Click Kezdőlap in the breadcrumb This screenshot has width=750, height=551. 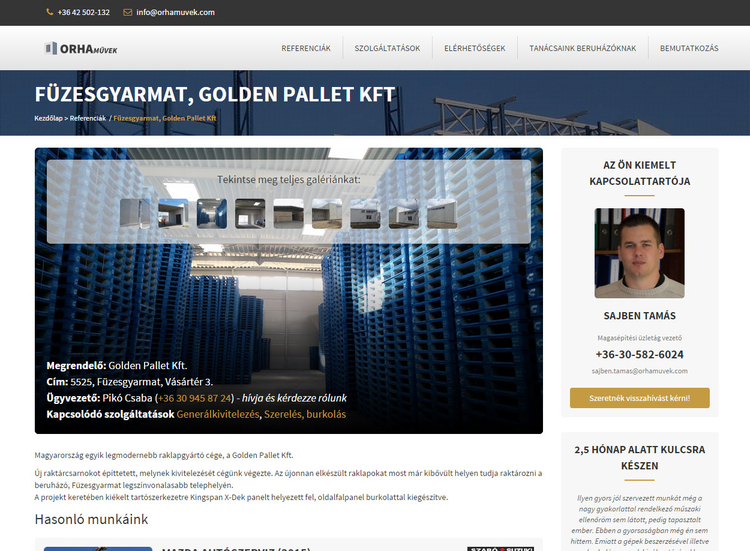[x=49, y=118]
